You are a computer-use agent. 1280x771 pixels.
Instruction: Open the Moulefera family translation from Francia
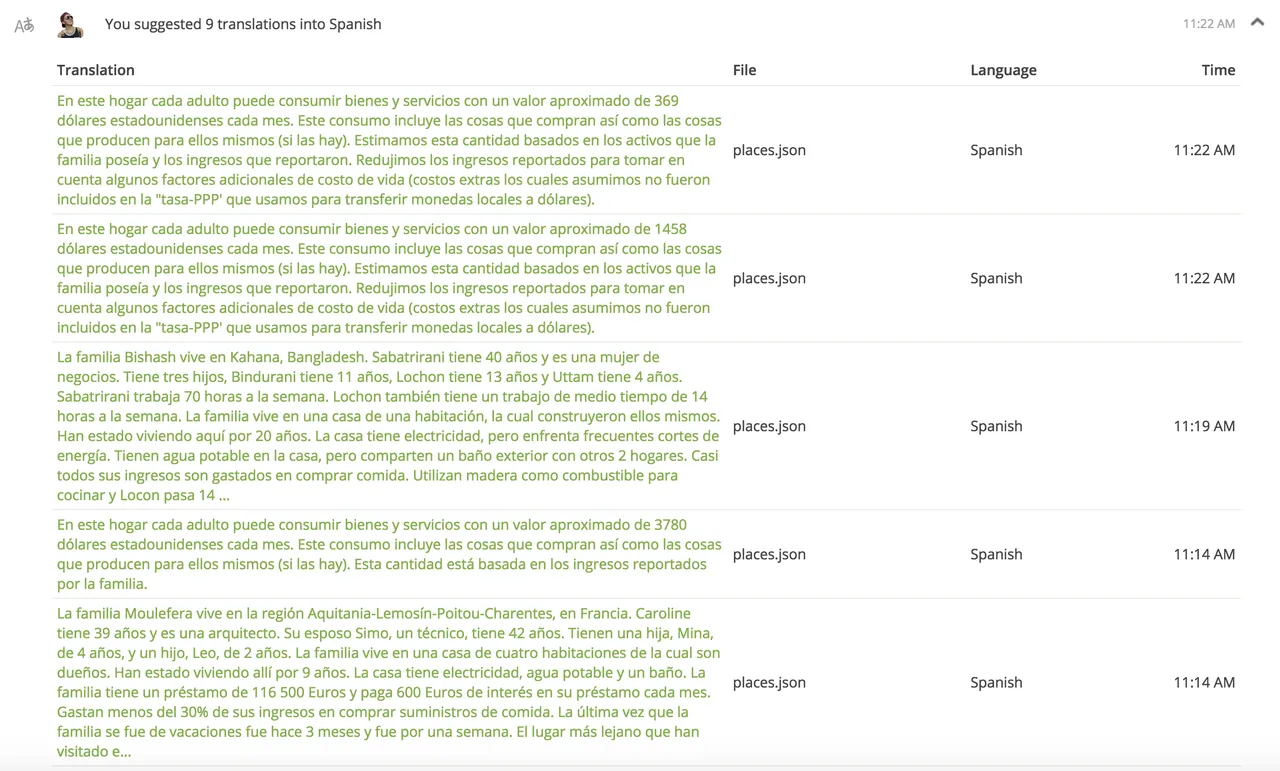coord(388,682)
